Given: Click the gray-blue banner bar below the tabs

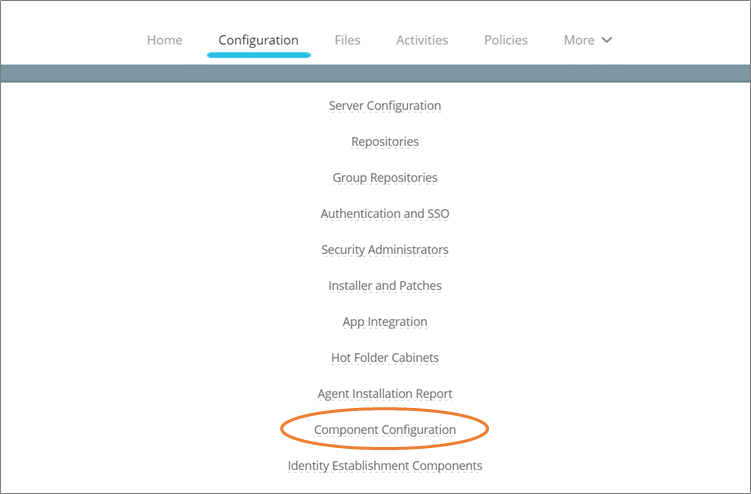Looking at the screenshot, I should click(x=376, y=73).
